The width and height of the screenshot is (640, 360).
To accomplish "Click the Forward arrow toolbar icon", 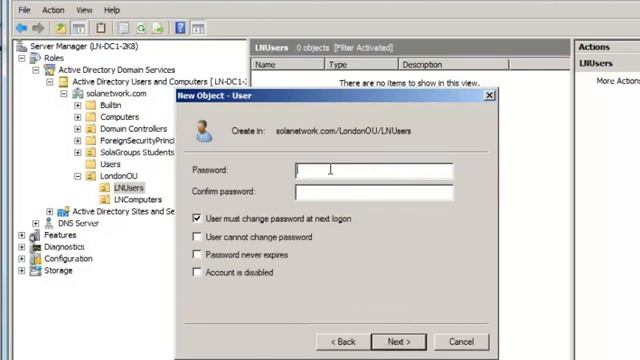I will [38, 28].
